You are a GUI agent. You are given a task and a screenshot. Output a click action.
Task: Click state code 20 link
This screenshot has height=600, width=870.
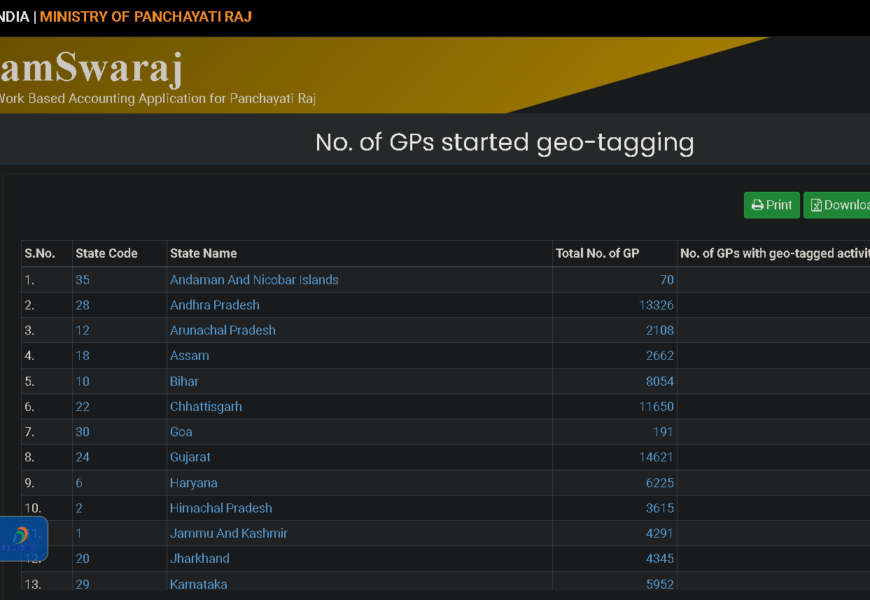(82, 558)
